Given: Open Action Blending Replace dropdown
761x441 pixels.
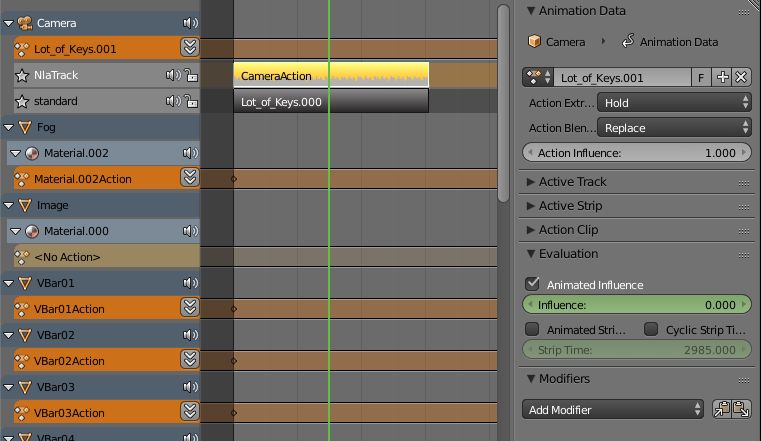Looking at the screenshot, I should (674, 128).
